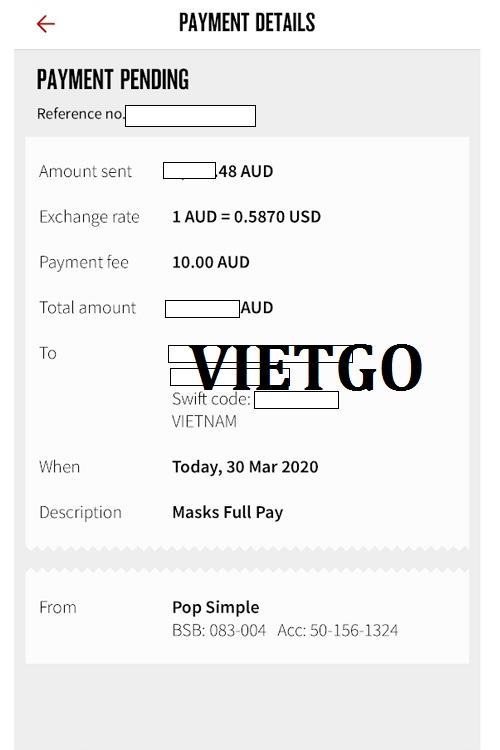Select the Amount sent value ending 48 AUD

(x=218, y=171)
